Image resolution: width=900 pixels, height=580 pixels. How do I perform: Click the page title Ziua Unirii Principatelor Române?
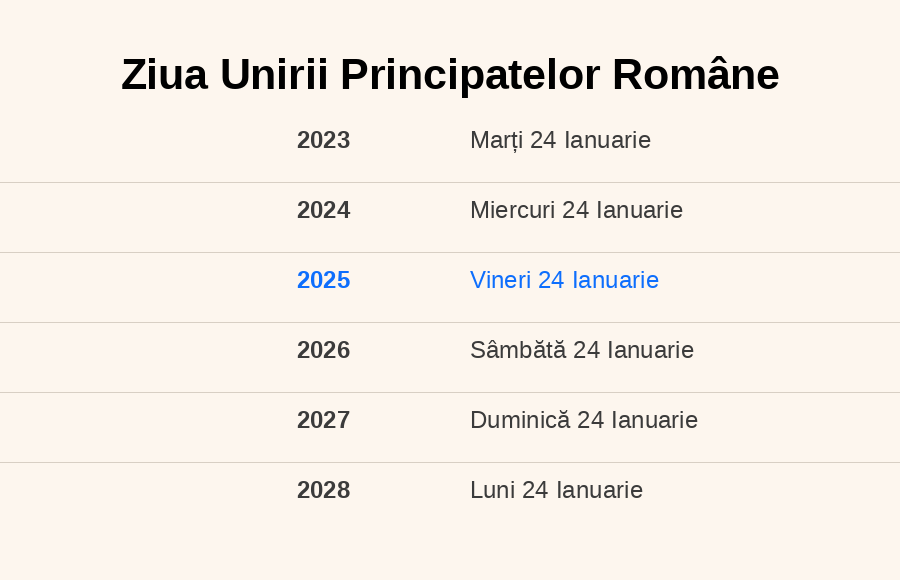(x=450, y=75)
